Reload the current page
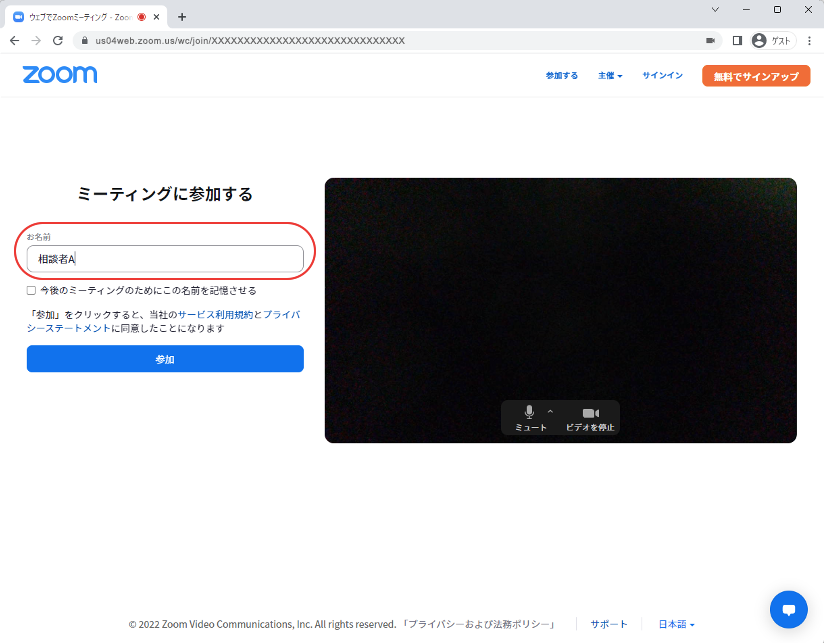This screenshot has height=643, width=824. click(x=58, y=40)
